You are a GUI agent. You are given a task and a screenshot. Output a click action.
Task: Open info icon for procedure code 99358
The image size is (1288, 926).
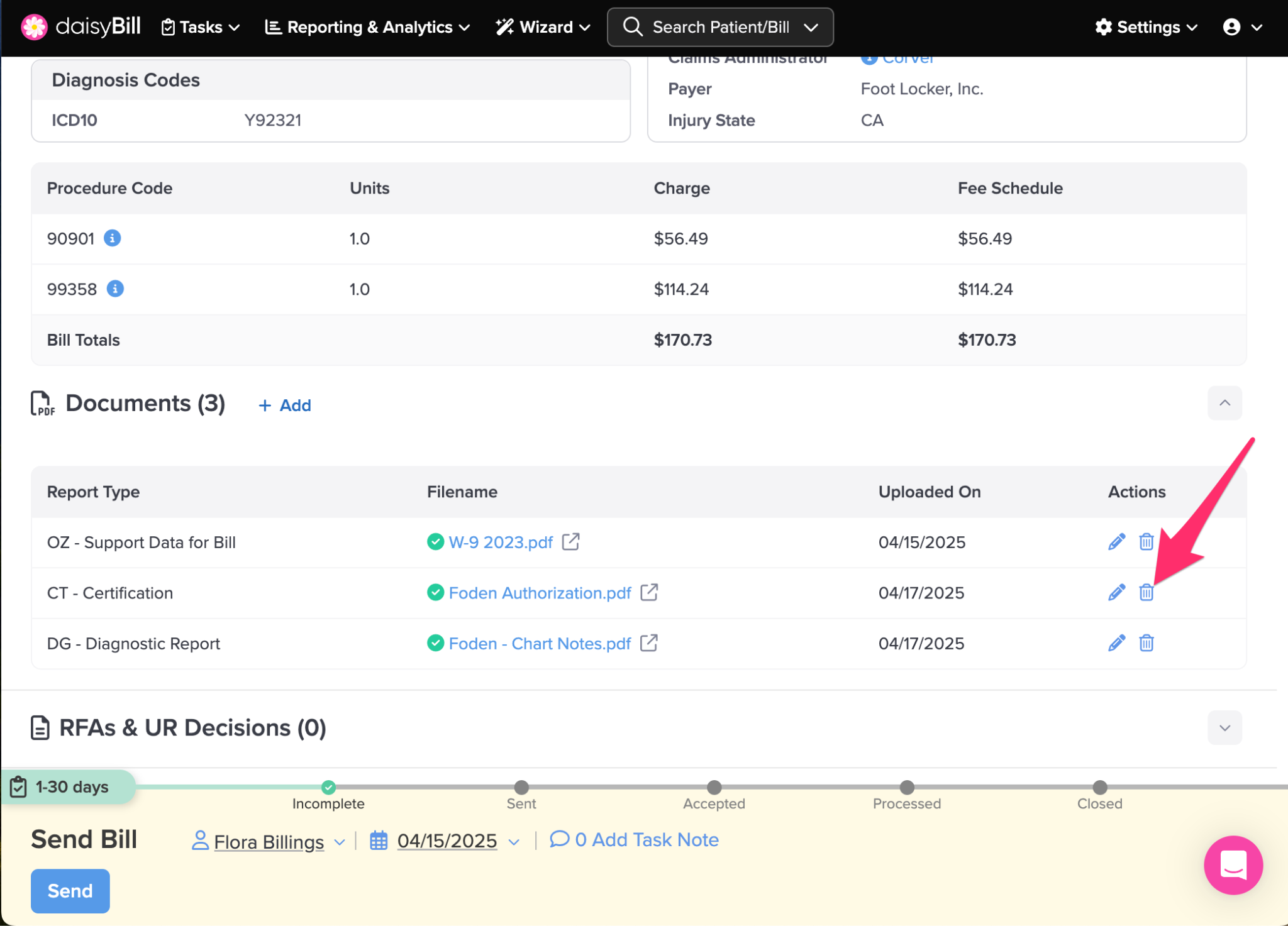point(115,289)
